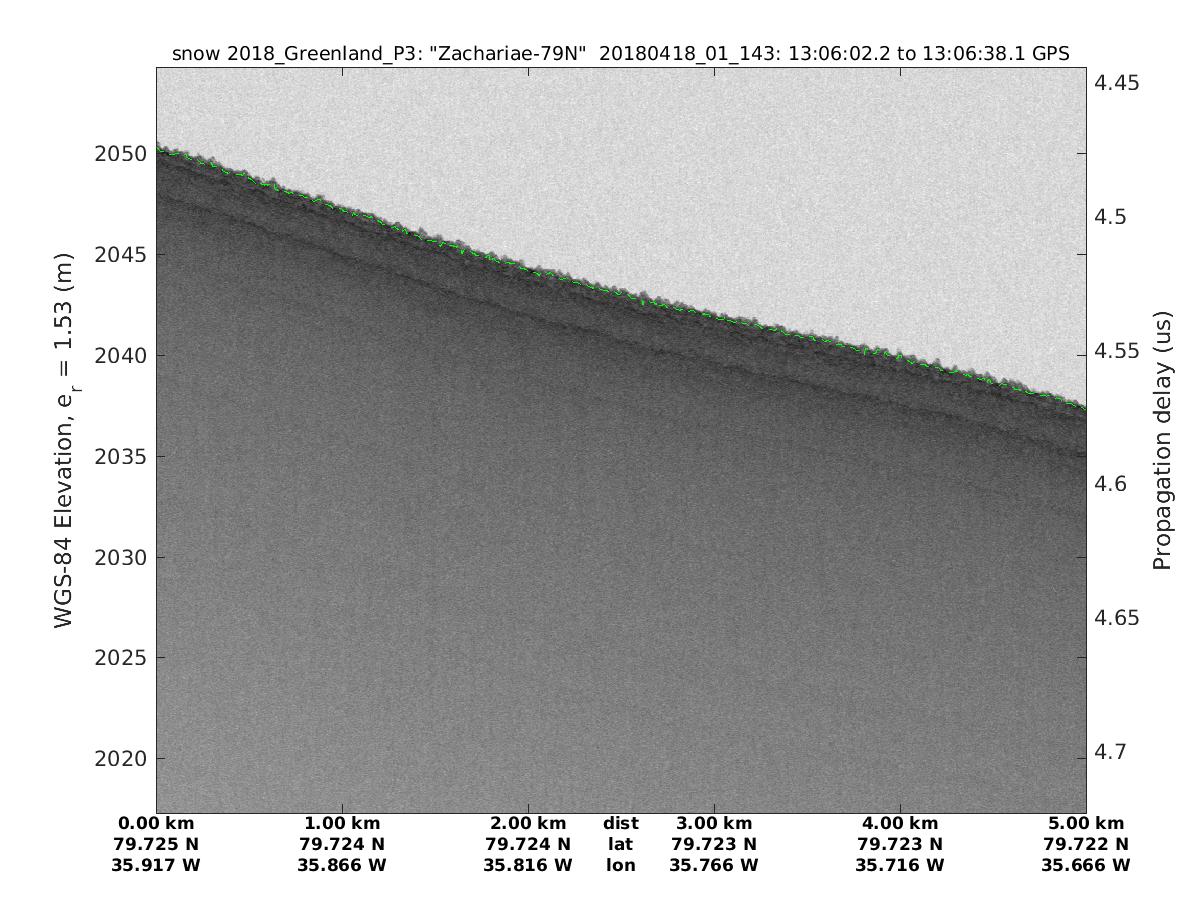This screenshot has height=900, width=1200.
Task: Click the "0.00 km" distance label
Action: [x=156, y=824]
